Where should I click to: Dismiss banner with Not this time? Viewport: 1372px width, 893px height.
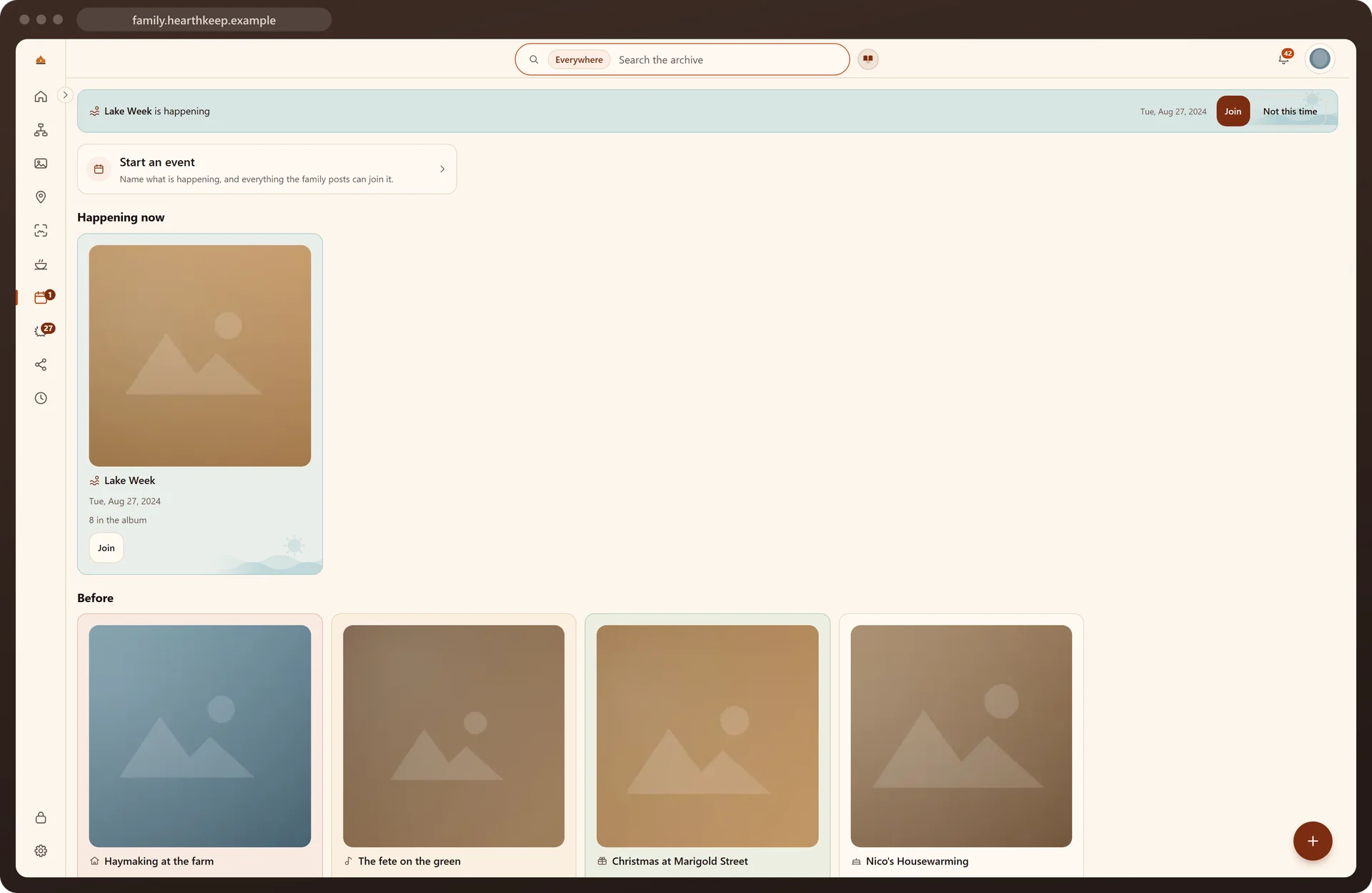1290,112
